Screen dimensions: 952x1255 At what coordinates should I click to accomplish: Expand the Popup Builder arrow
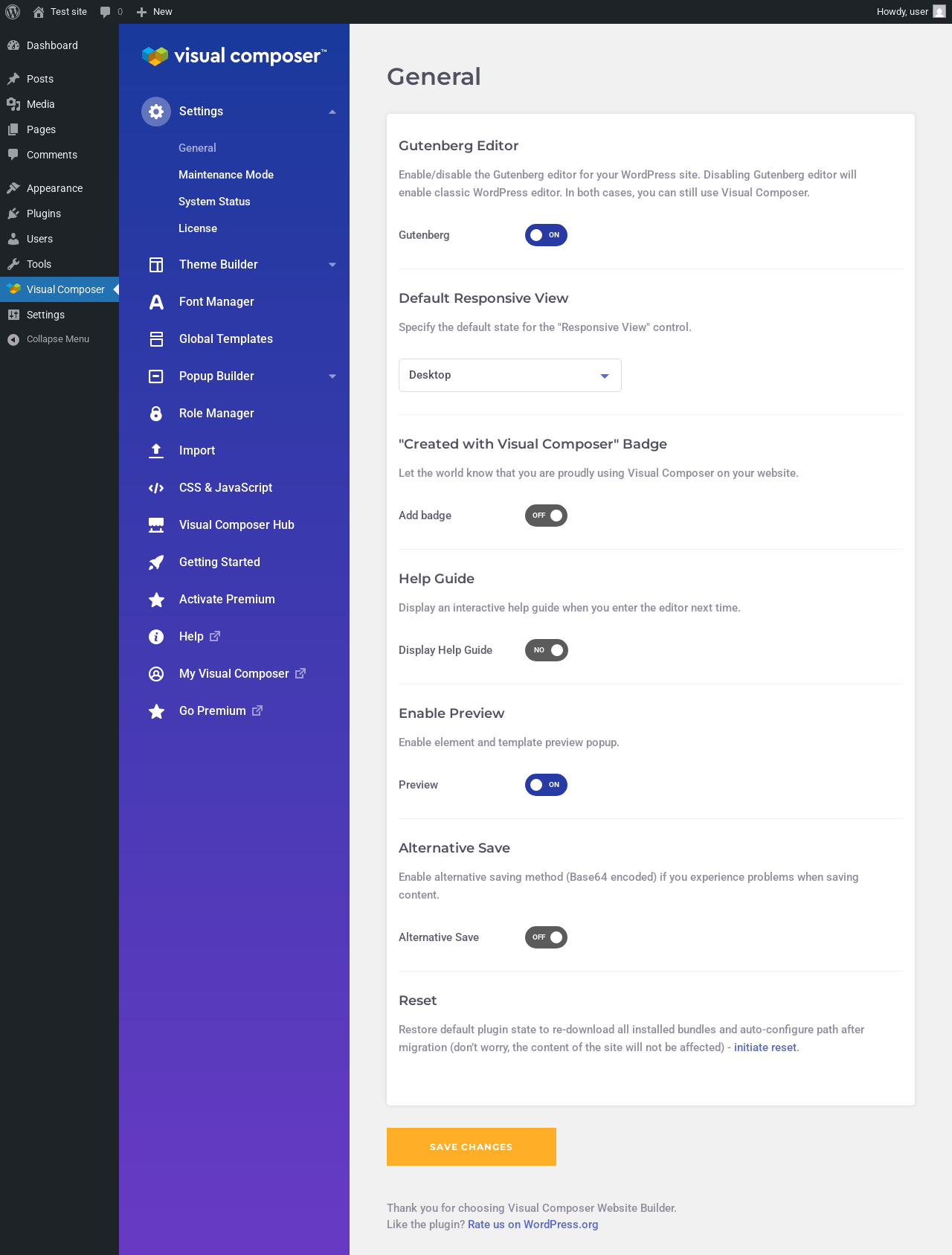point(332,376)
